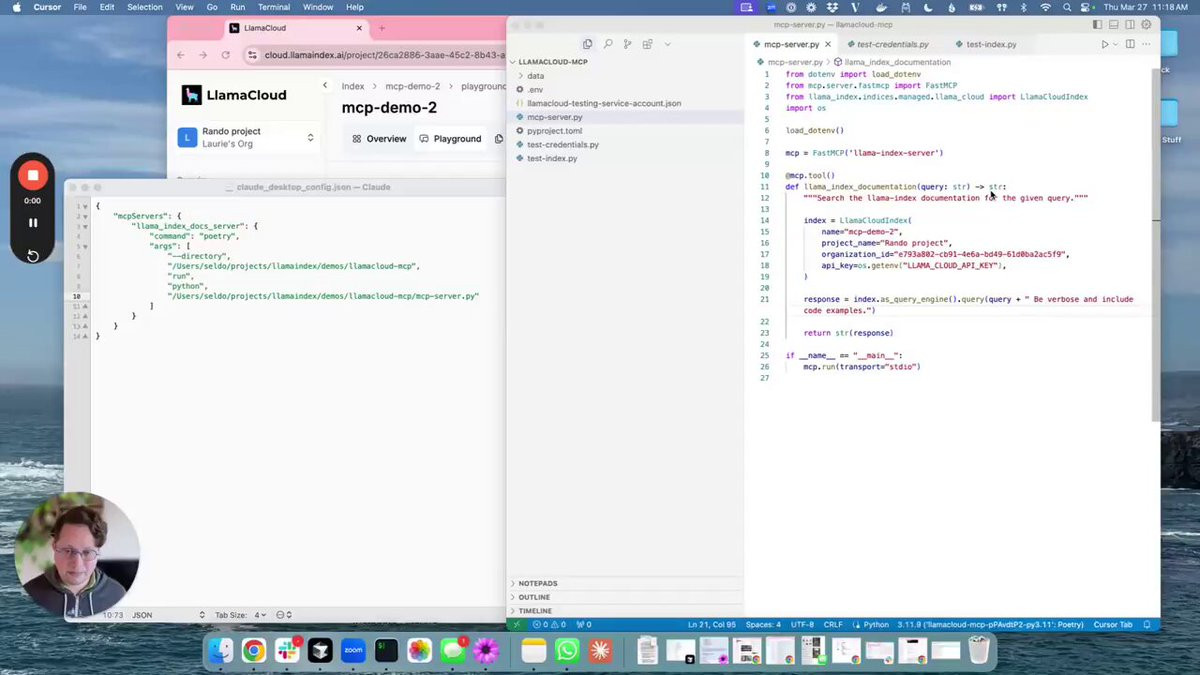Pause the screen recording
Screen dimensions: 1200x675
(32, 223)
